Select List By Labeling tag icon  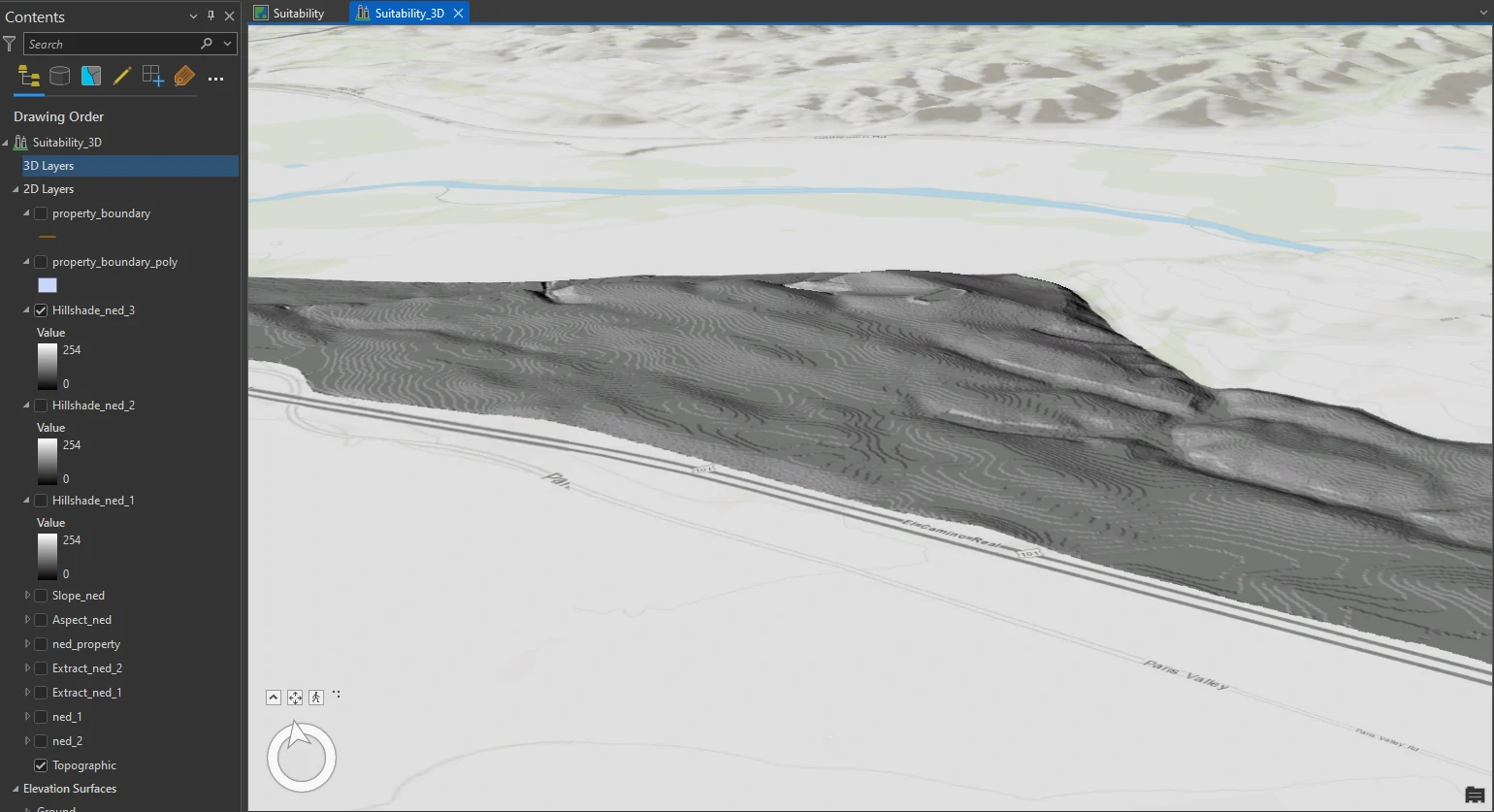[184, 77]
